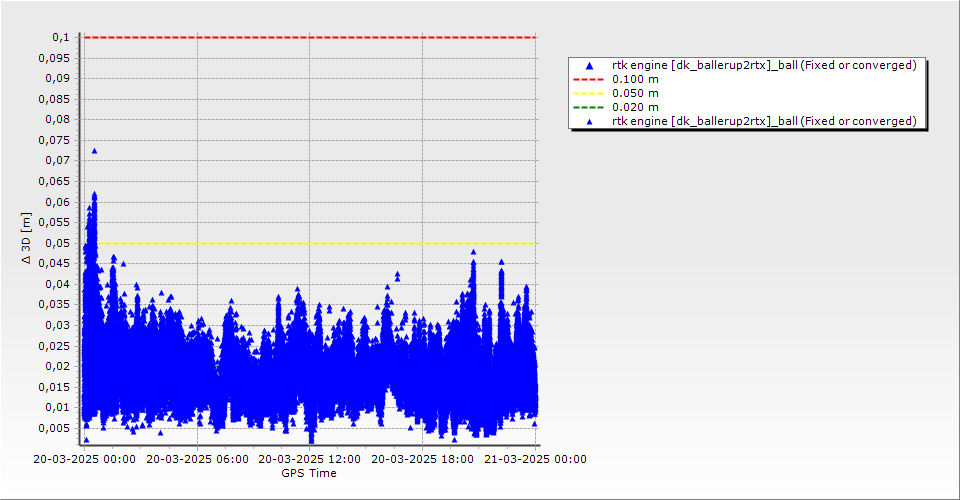Click the '0,09' y-axis tick label
The height and width of the screenshot is (500, 960).
coord(58,79)
